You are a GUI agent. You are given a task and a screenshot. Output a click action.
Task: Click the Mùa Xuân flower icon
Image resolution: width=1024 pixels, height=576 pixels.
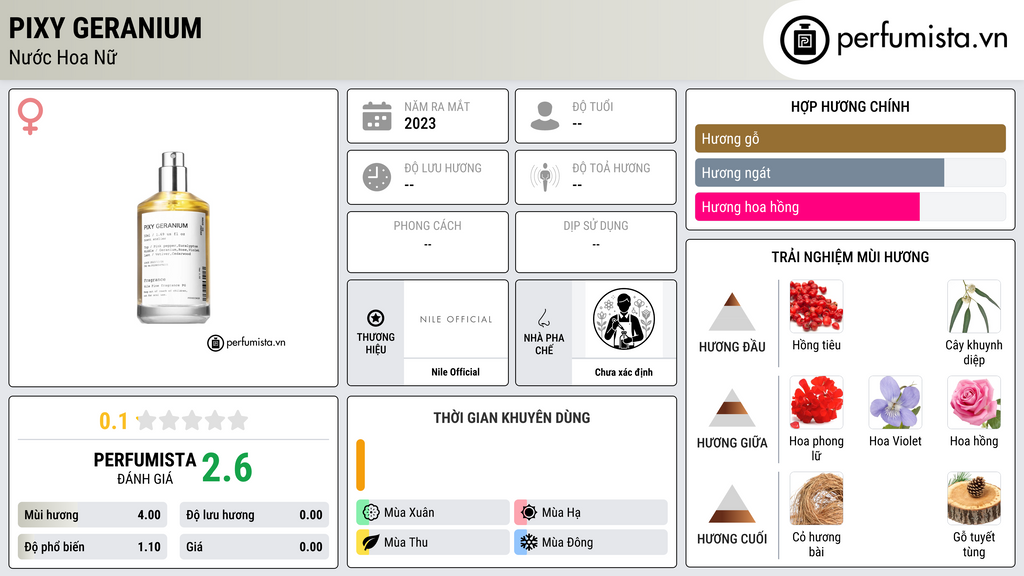(371, 512)
